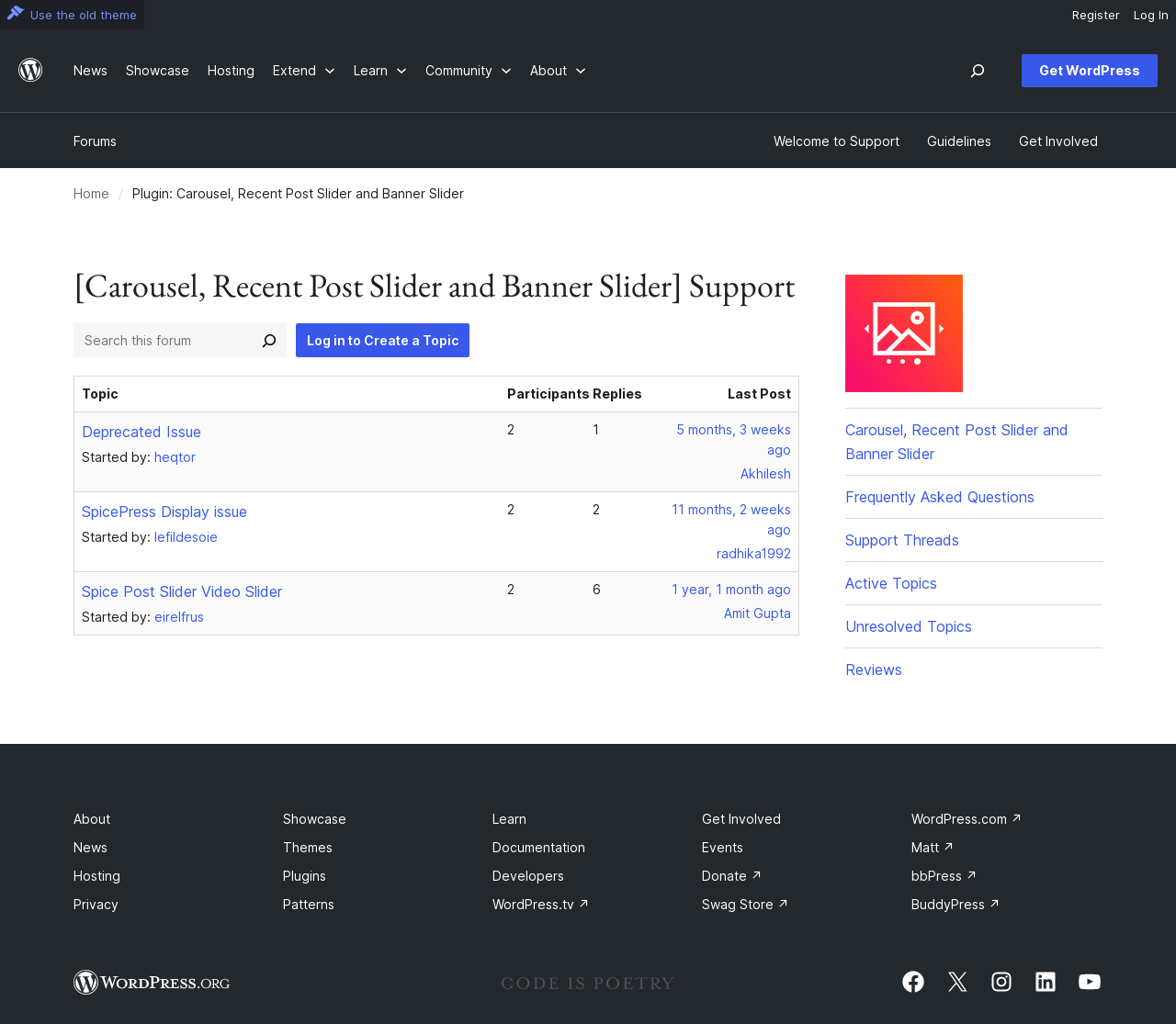This screenshot has height=1024, width=1176.
Task: Open Deprecated Issue topic
Action: pos(141,432)
